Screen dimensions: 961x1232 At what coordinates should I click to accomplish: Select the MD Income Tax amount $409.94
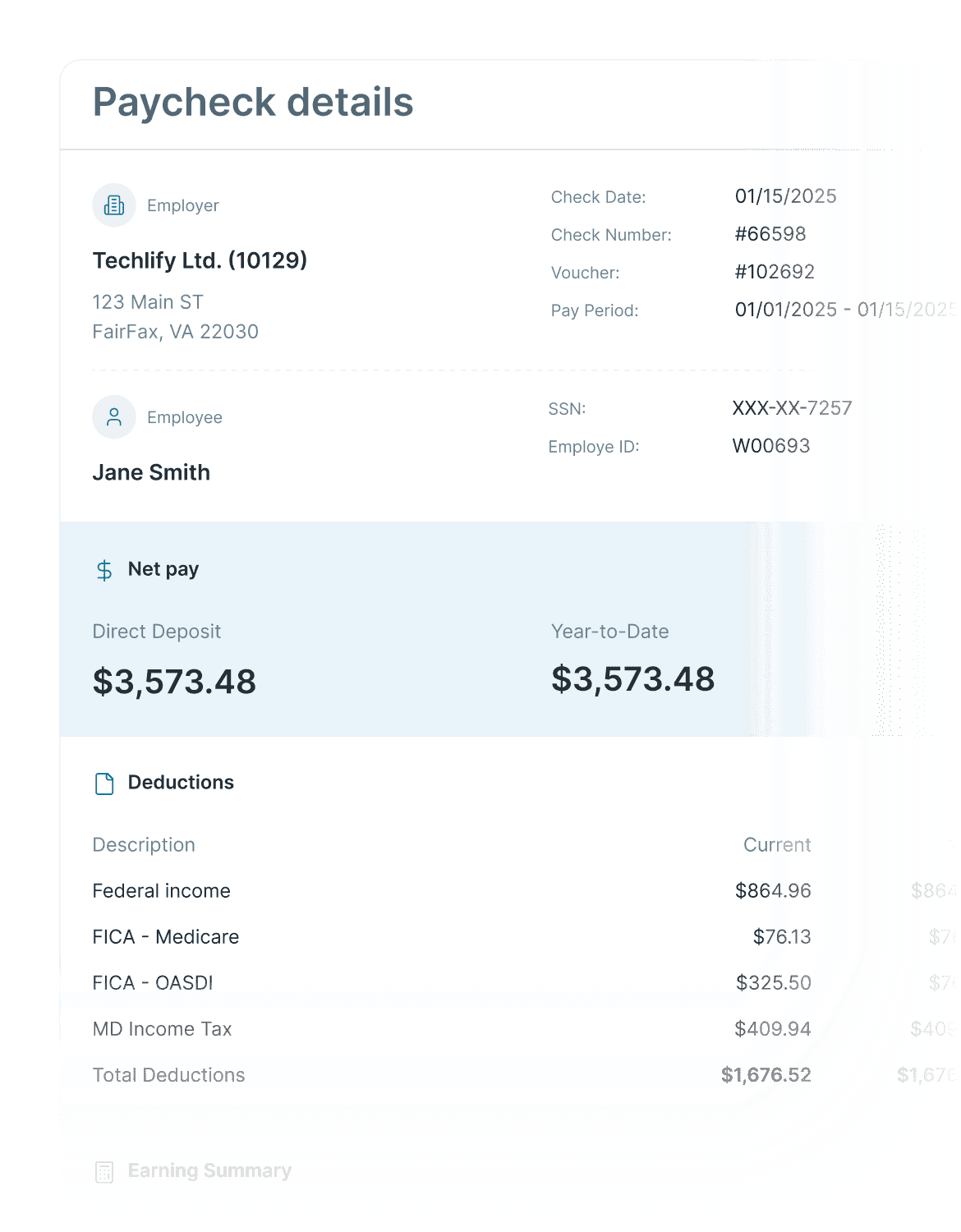coord(773,1029)
